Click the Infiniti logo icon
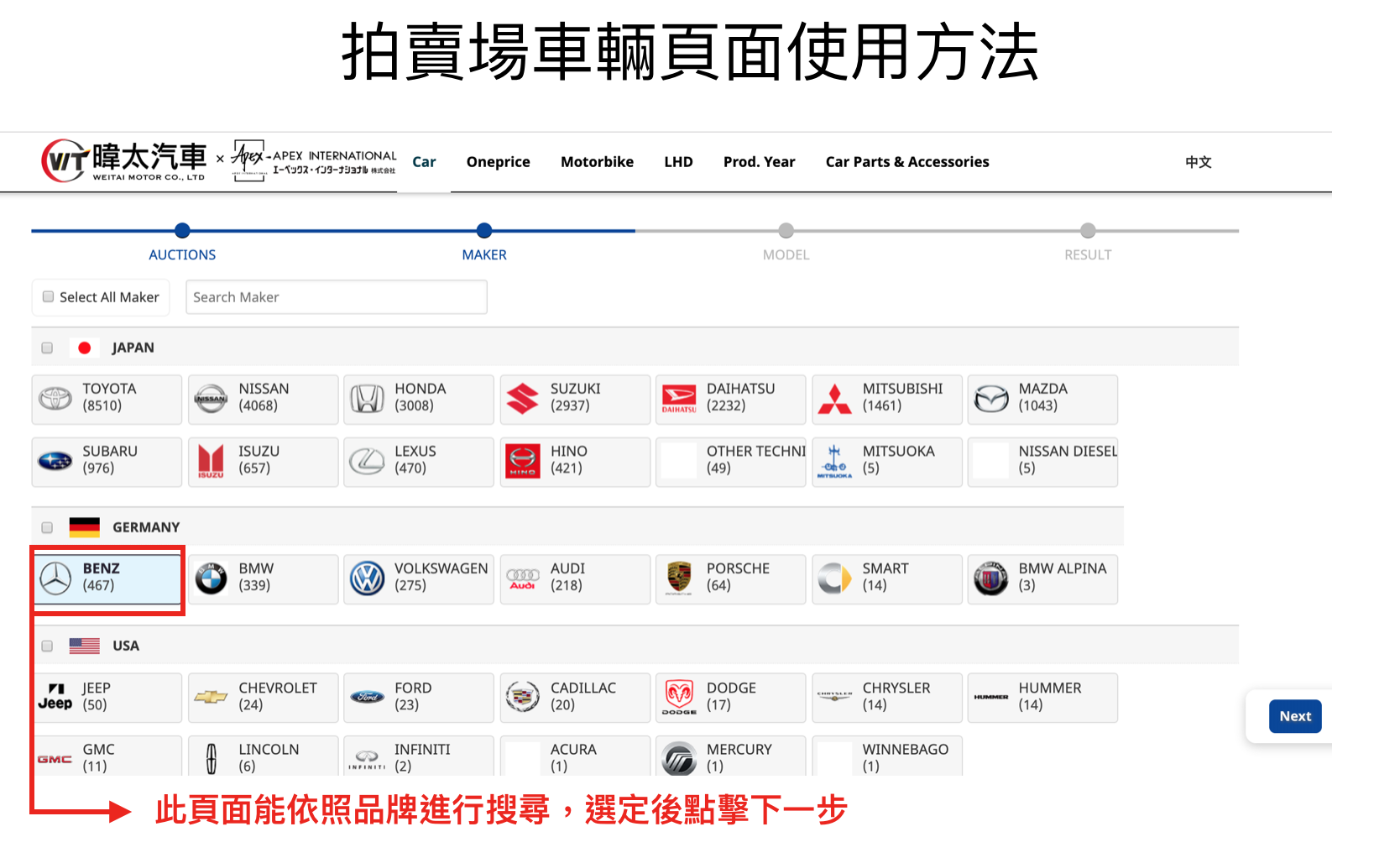 tap(367, 760)
